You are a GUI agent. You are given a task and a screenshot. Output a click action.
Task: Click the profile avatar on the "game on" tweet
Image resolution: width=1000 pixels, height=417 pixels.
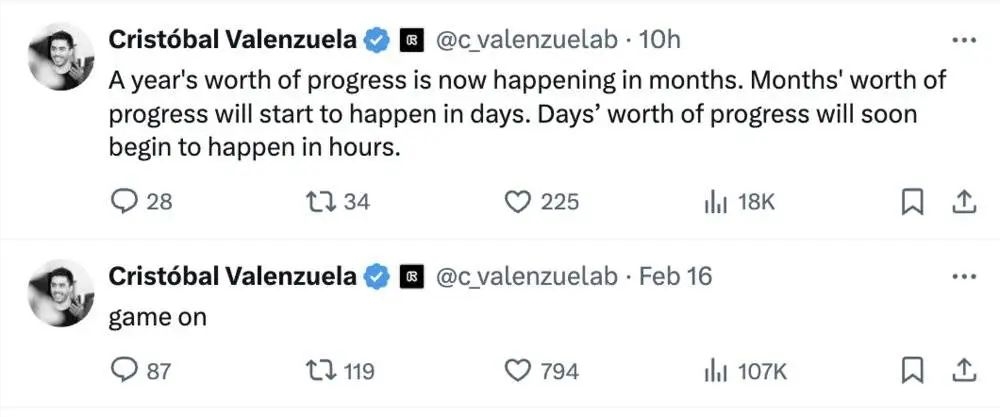(61, 294)
